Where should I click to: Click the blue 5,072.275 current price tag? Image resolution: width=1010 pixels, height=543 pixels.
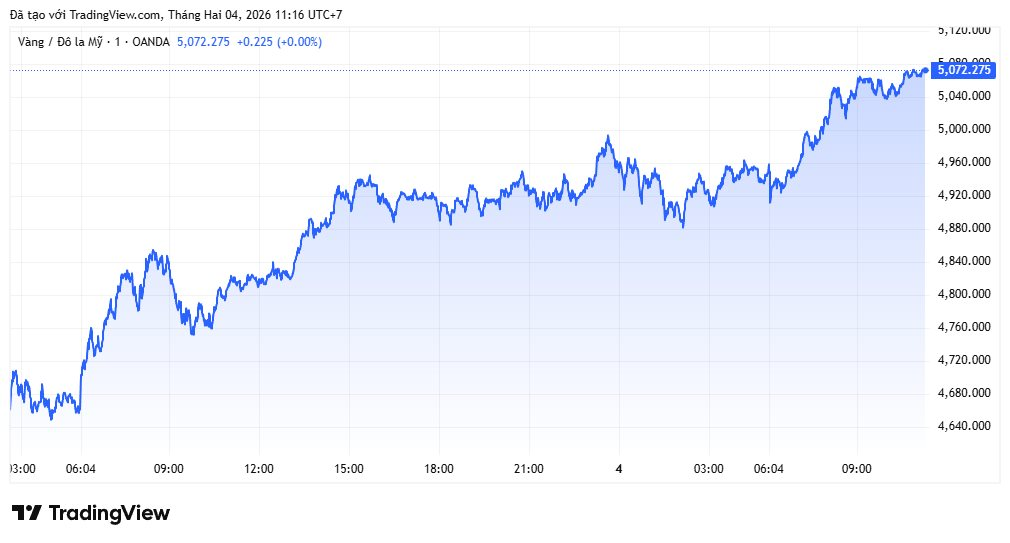point(961,70)
